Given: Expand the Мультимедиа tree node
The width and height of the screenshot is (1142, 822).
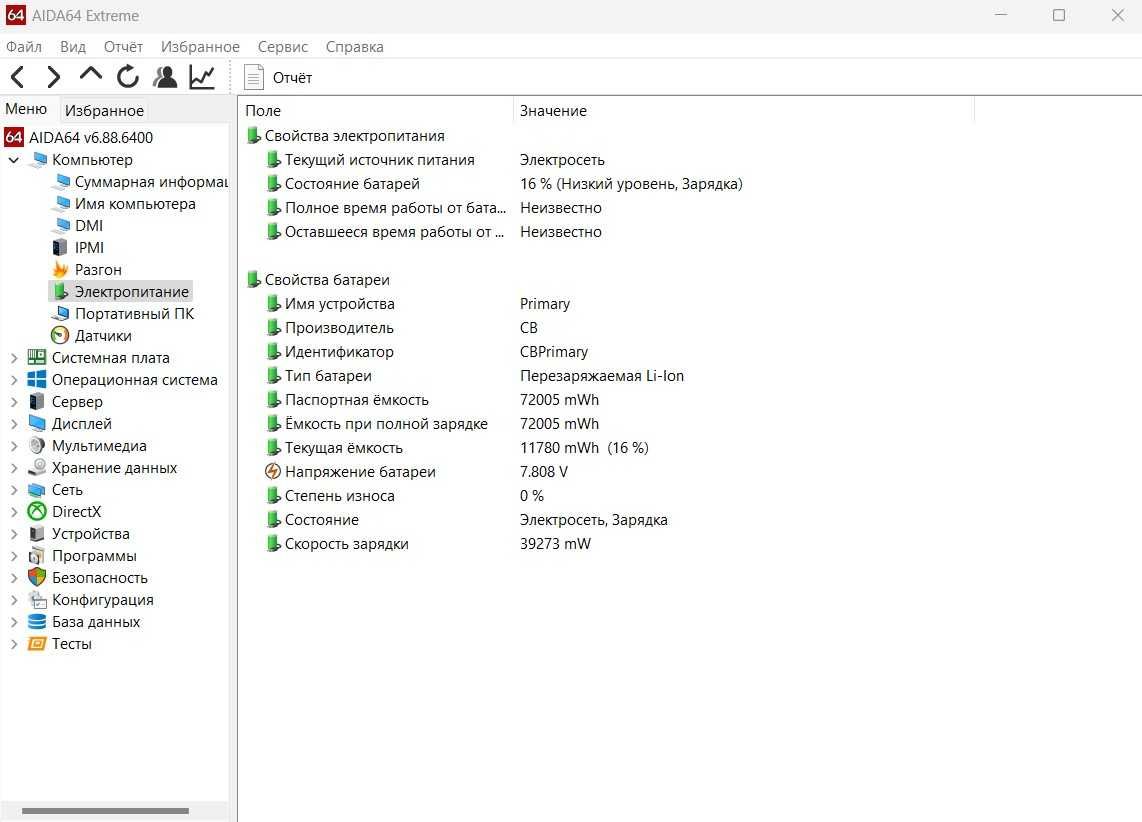Looking at the screenshot, I should click(x=14, y=446).
